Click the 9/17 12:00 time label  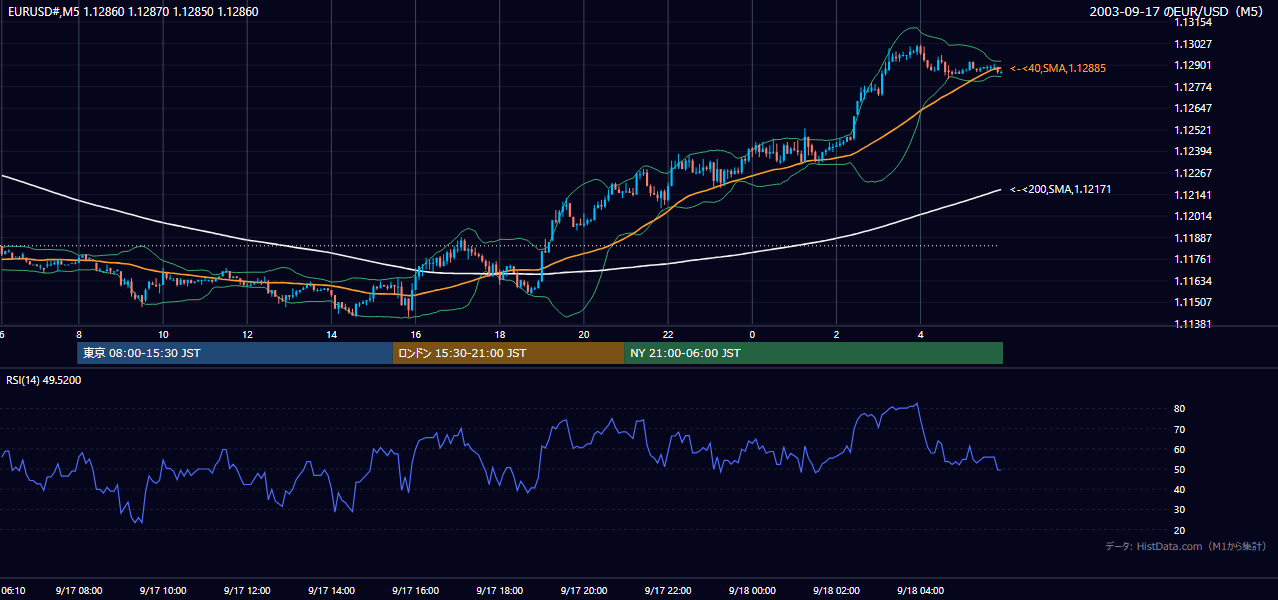pyautogui.click(x=247, y=591)
